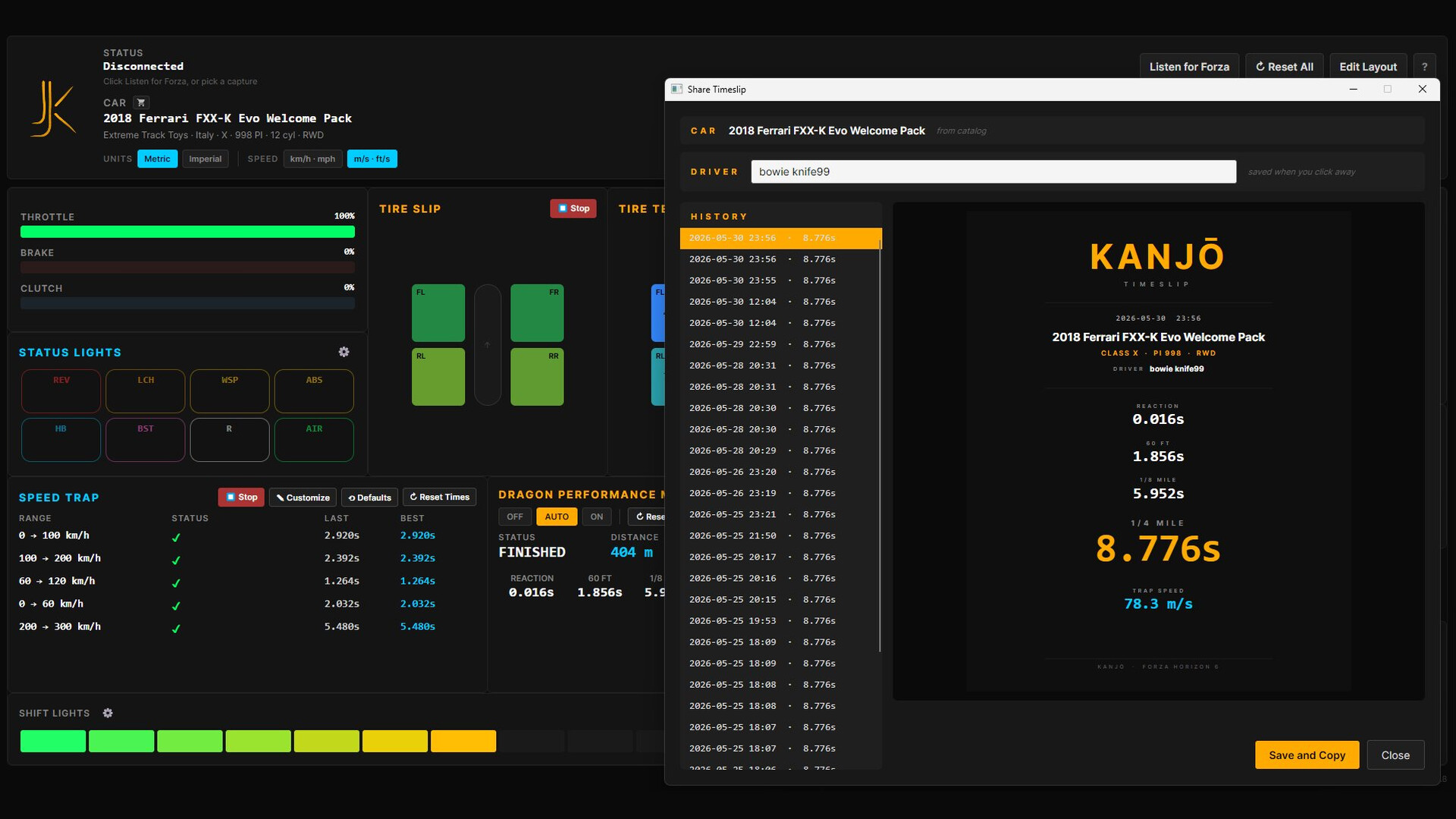Click the FR tire slip tile

(x=537, y=312)
